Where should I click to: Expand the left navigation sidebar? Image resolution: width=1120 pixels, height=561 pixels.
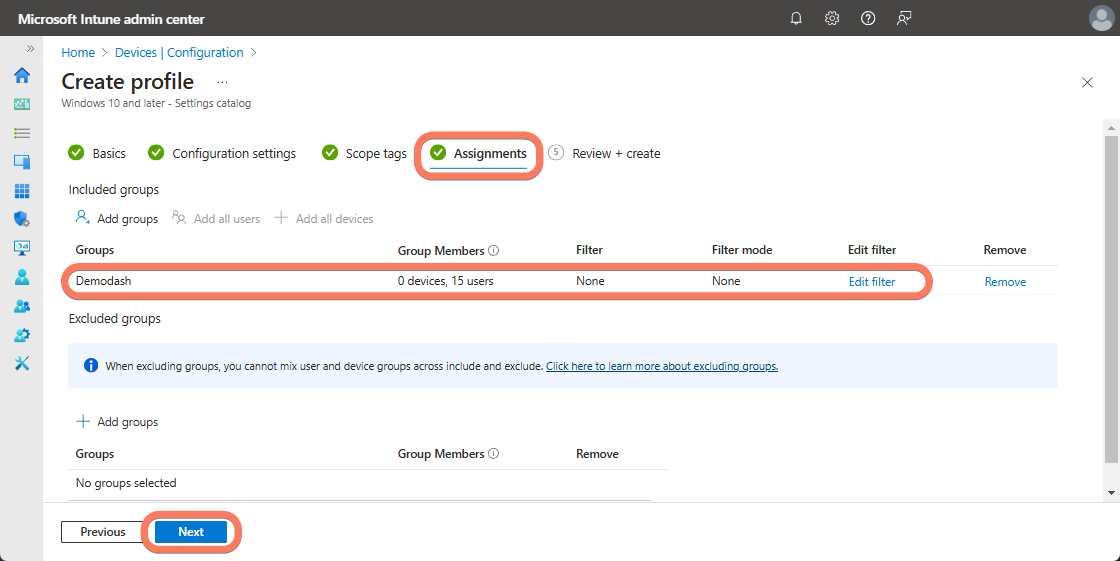coord(30,49)
